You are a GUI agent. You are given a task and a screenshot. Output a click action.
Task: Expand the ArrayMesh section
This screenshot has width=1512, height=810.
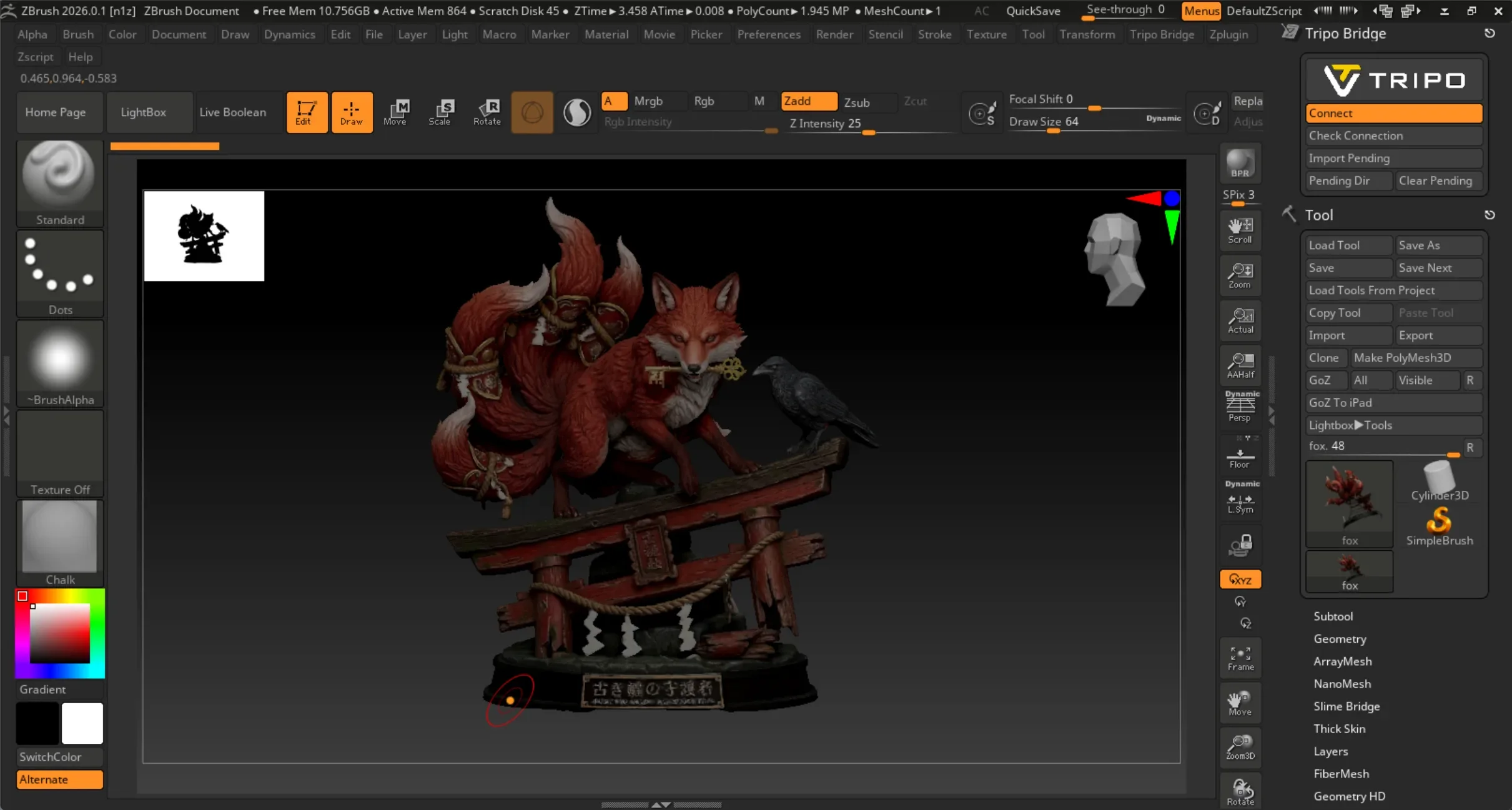click(x=1343, y=661)
